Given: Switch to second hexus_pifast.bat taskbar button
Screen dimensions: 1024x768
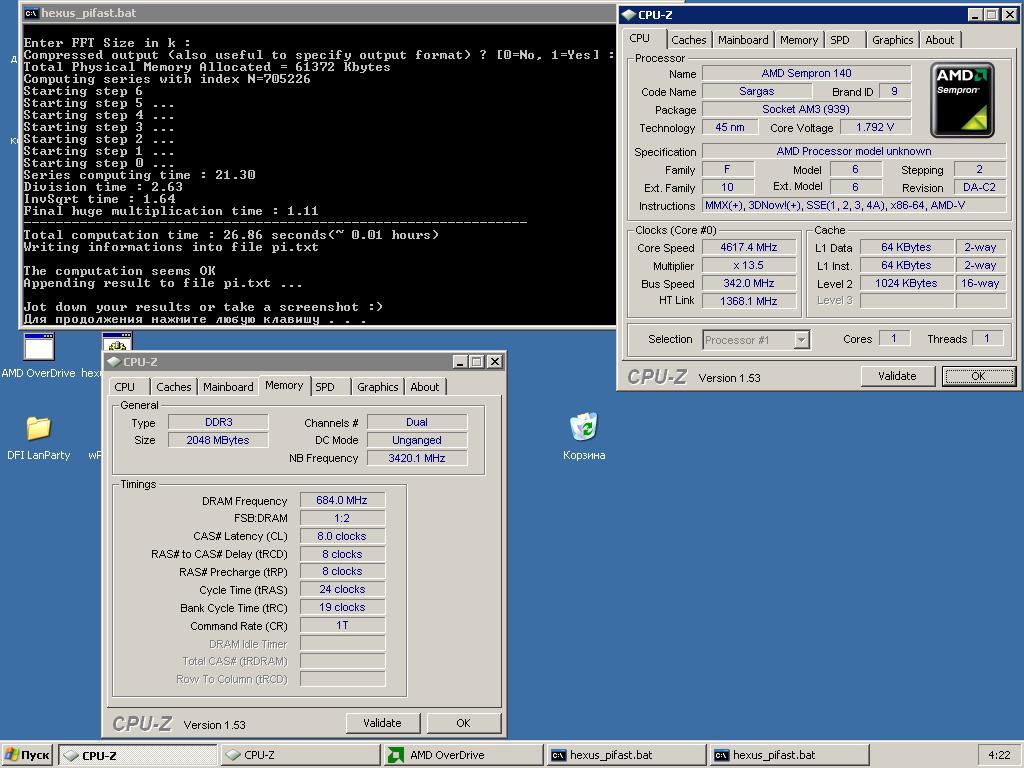Looking at the screenshot, I should point(788,755).
